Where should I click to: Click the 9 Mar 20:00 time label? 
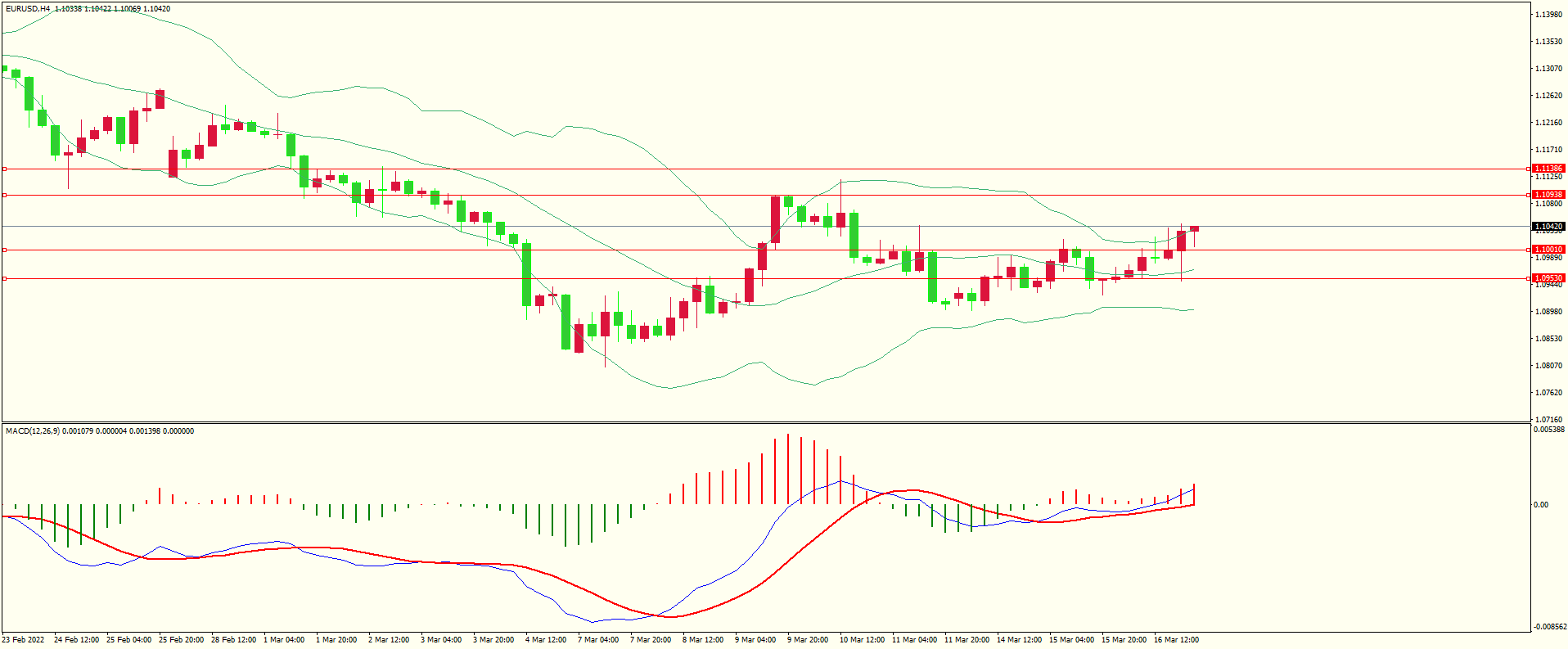(808, 640)
